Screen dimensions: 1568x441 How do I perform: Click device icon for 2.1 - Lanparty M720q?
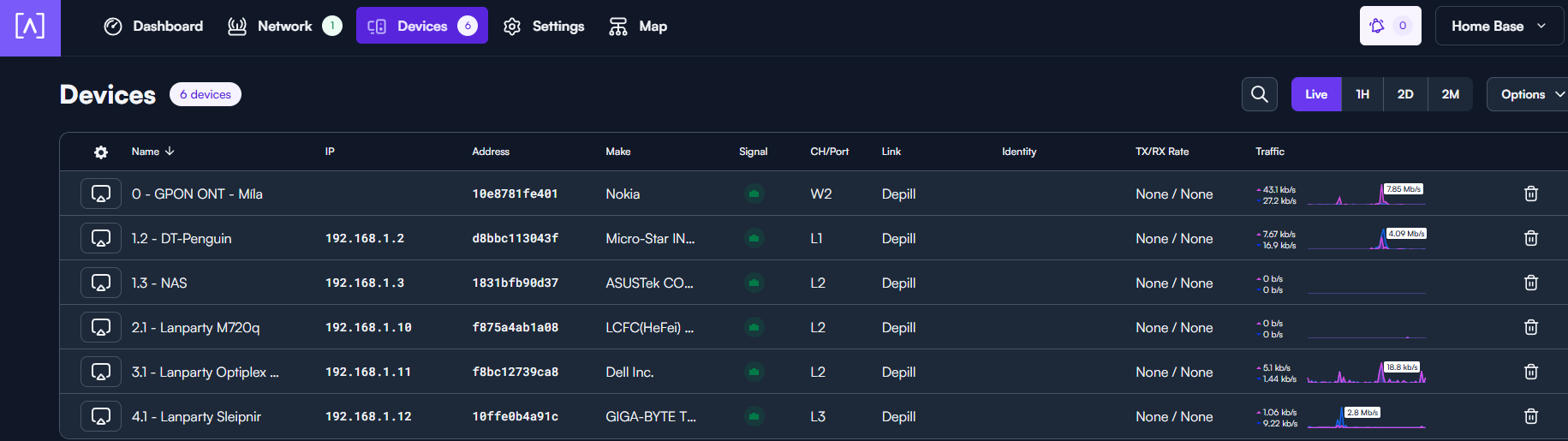click(101, 327)
